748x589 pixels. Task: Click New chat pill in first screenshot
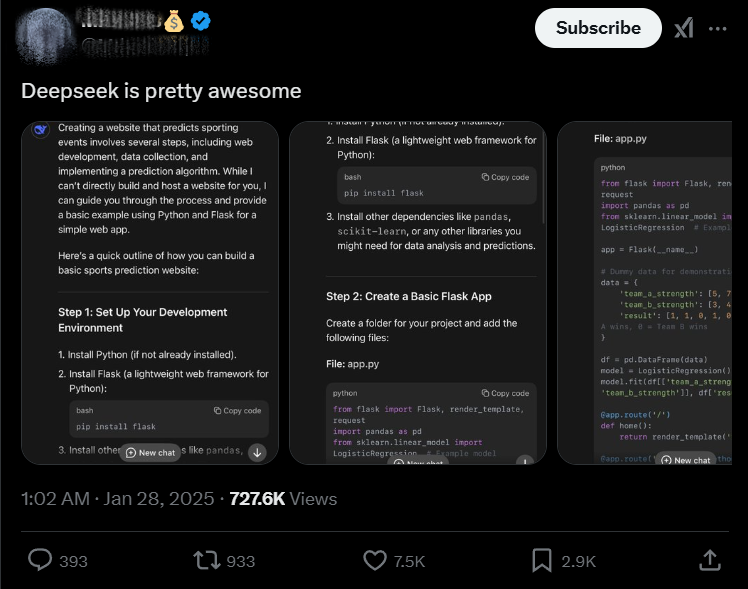[x=150, y=453]
